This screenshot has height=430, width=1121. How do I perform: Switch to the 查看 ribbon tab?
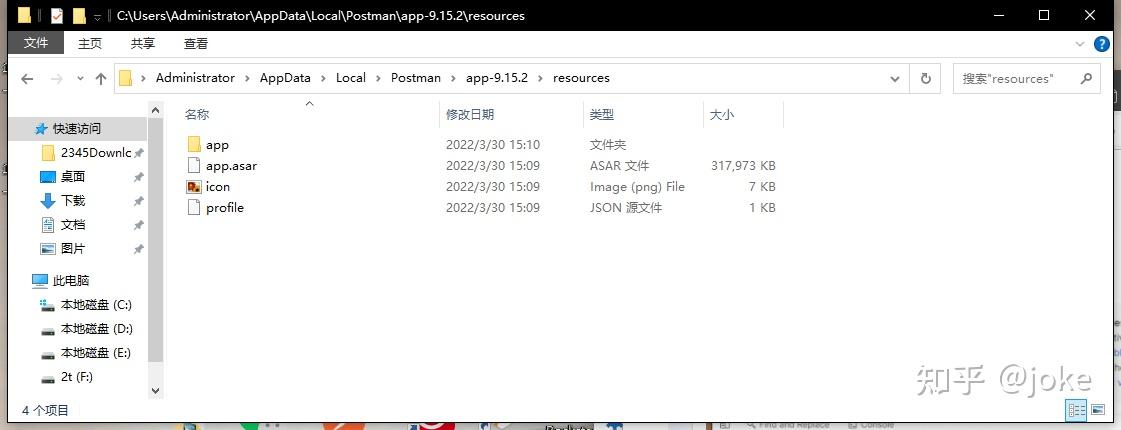[196, 44]
